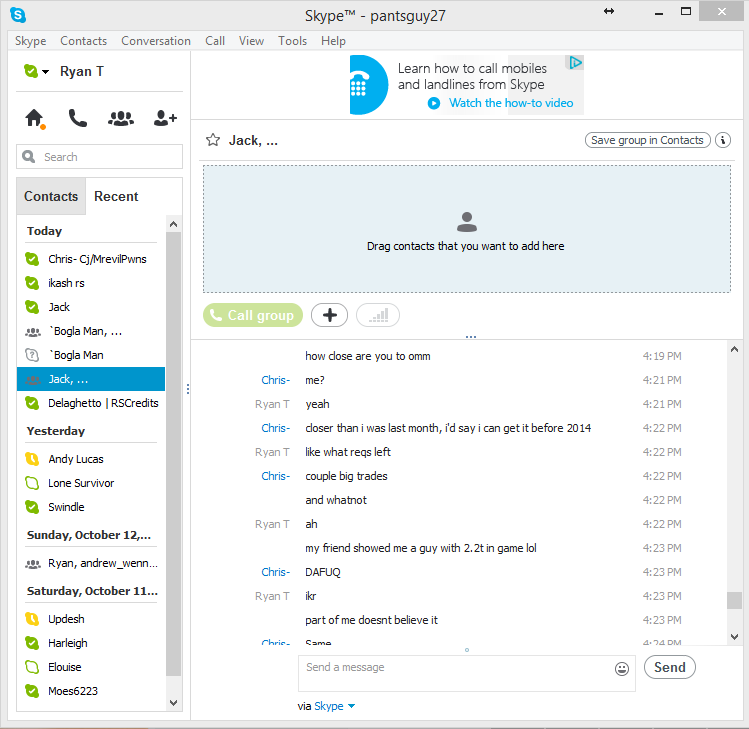The width and height of the screenshot is (749, 729).
Task: Click the status icon beside Elouise
Action: click(x=32, y=667)
